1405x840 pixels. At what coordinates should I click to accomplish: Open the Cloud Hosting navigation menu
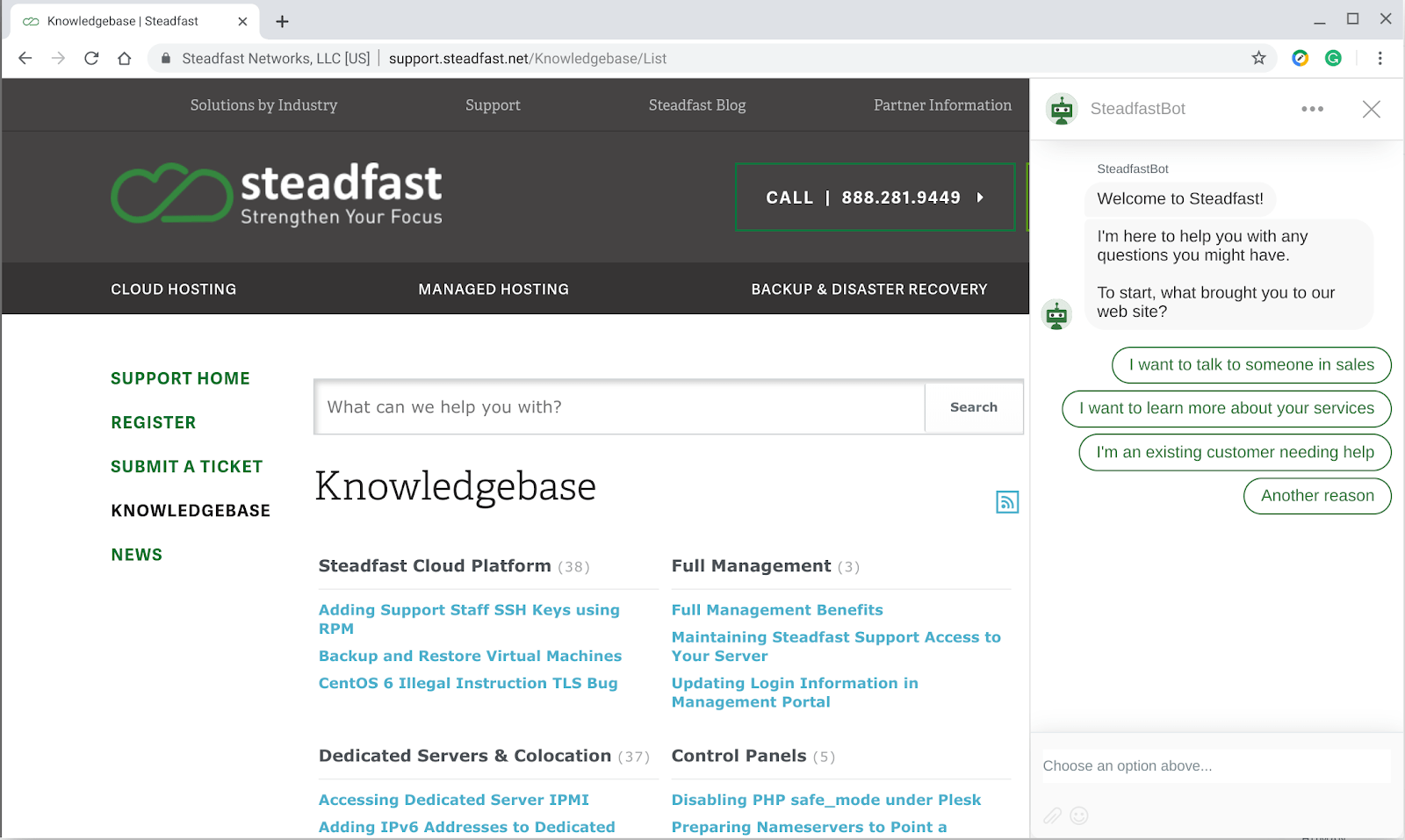tap(173, 289)
